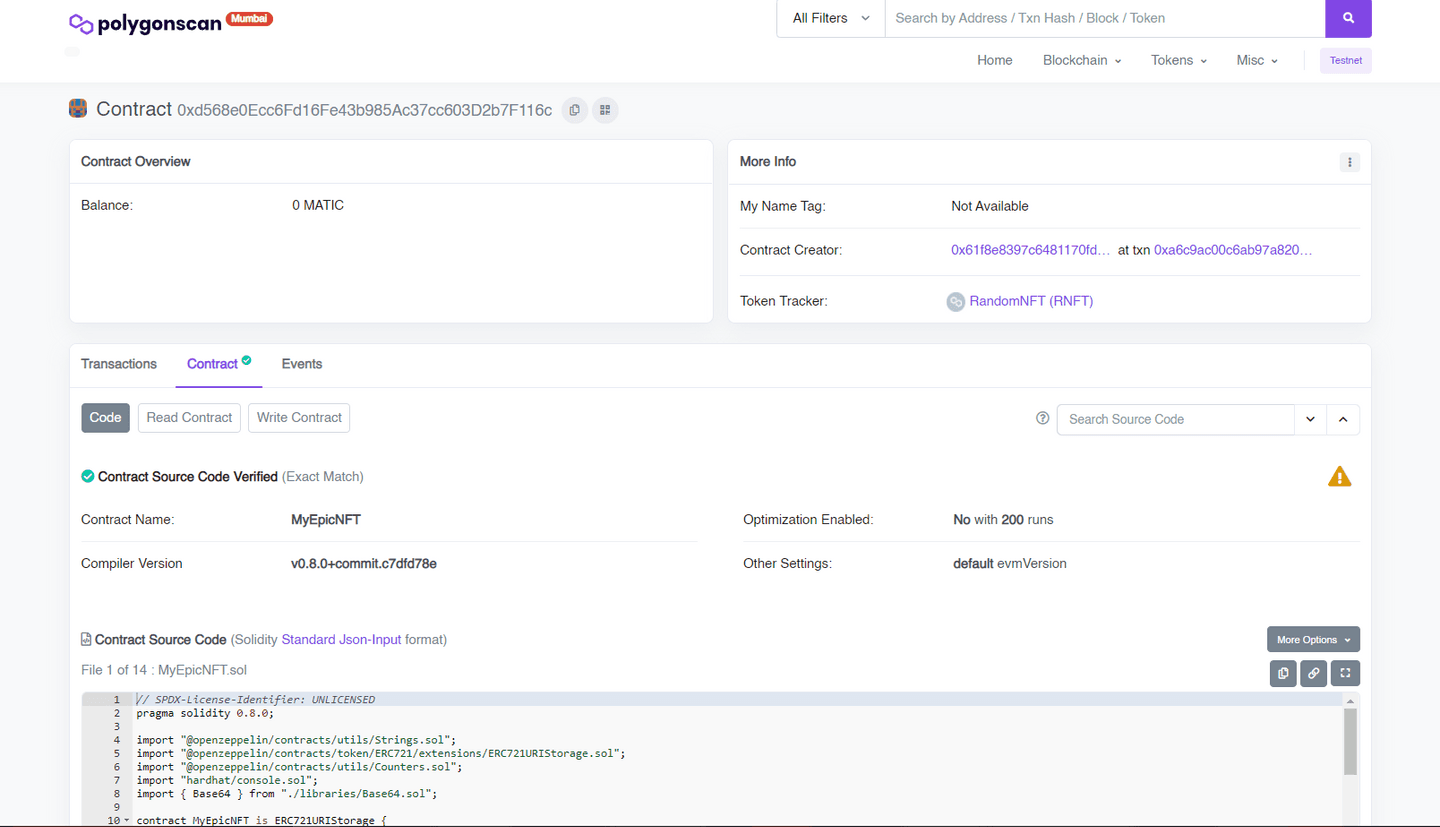This screenshot has width=1440, height=827.
Task: Expand the Misc menu
Action: 1257,60
